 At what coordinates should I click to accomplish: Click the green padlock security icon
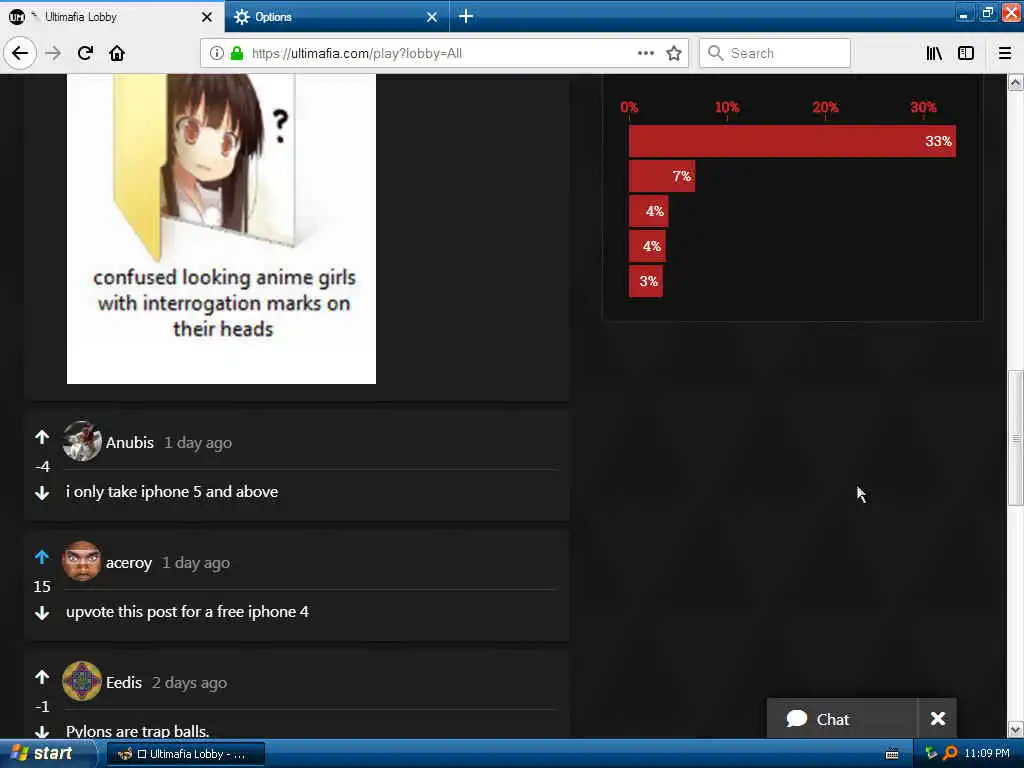click(x=236, y=53)
